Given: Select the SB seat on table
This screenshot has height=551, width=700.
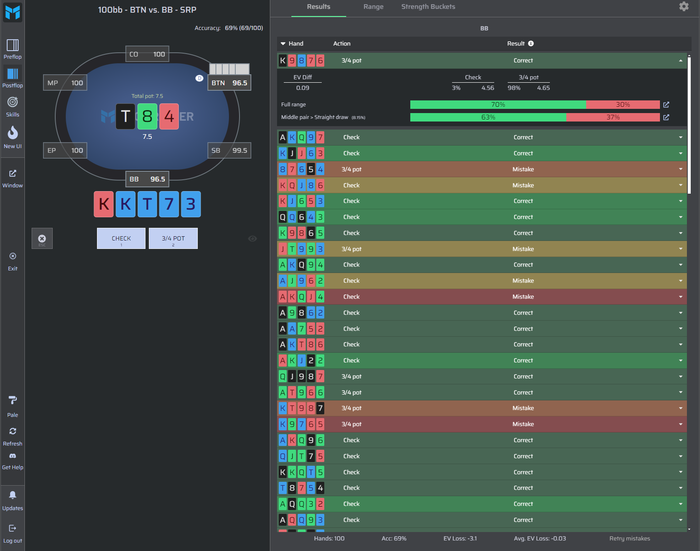Looking at the screenshot, I should pyautogui.click(x=229, y=150).
